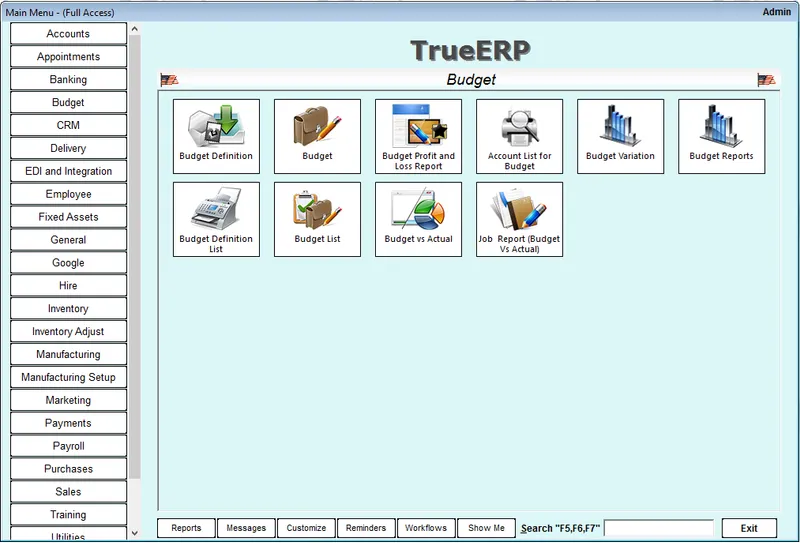Image resolution: width=800 pixels, height=543 pixels.
Task: Go to the Payments module
Action: [68, 423]
